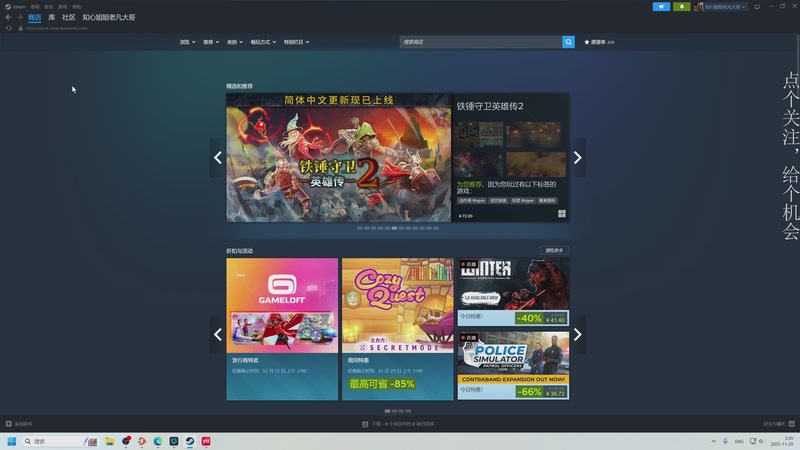Switch to the 库 tab
This screenshot has width=800, height=450.
[x=52, y=17]
